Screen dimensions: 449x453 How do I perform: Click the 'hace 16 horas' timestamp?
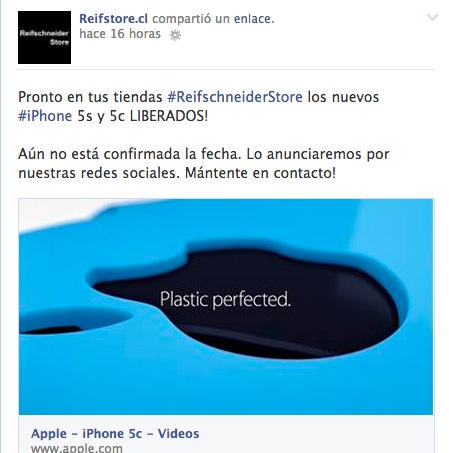click(120, 34)
